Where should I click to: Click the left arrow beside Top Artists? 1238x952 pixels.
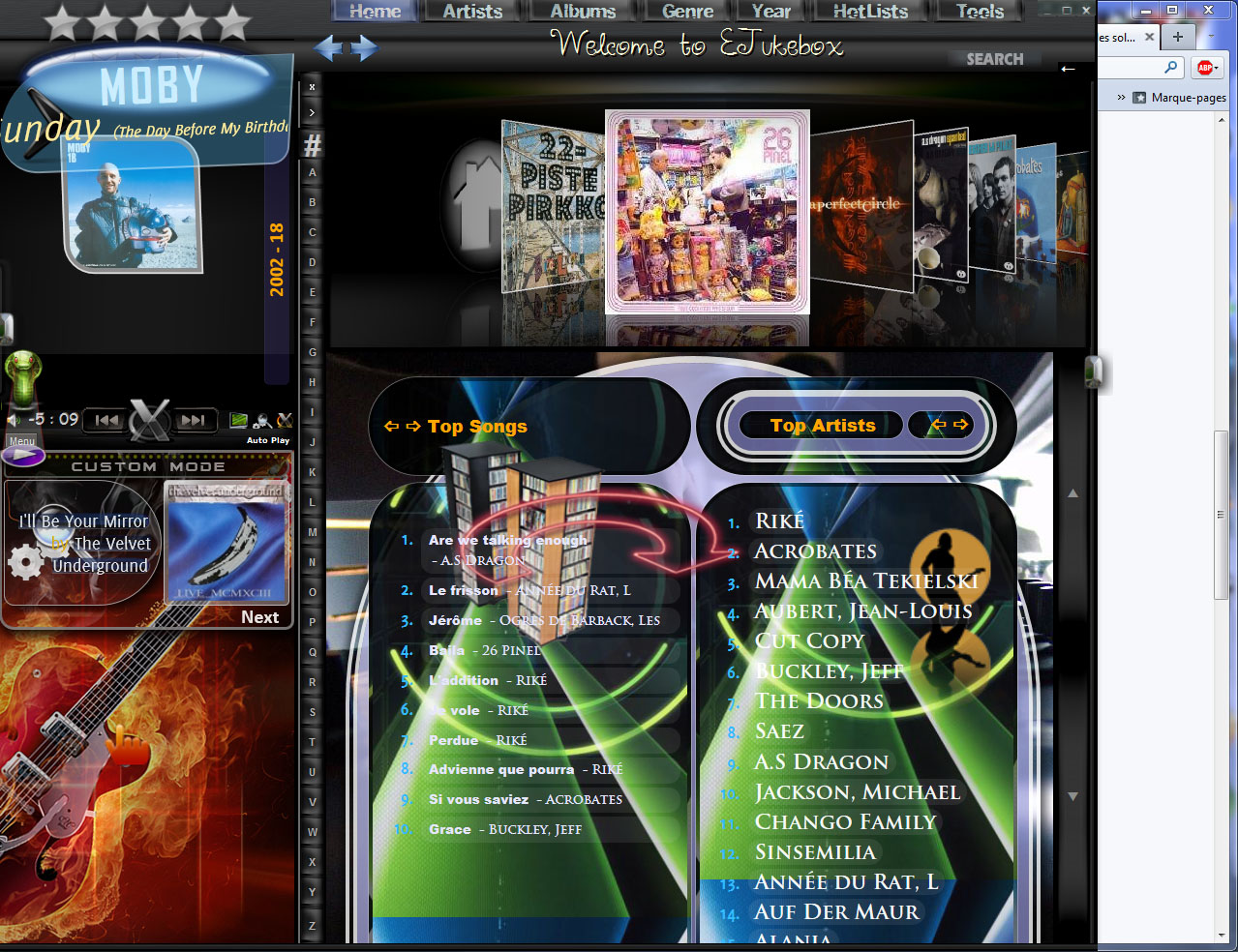tap(937, 425)
